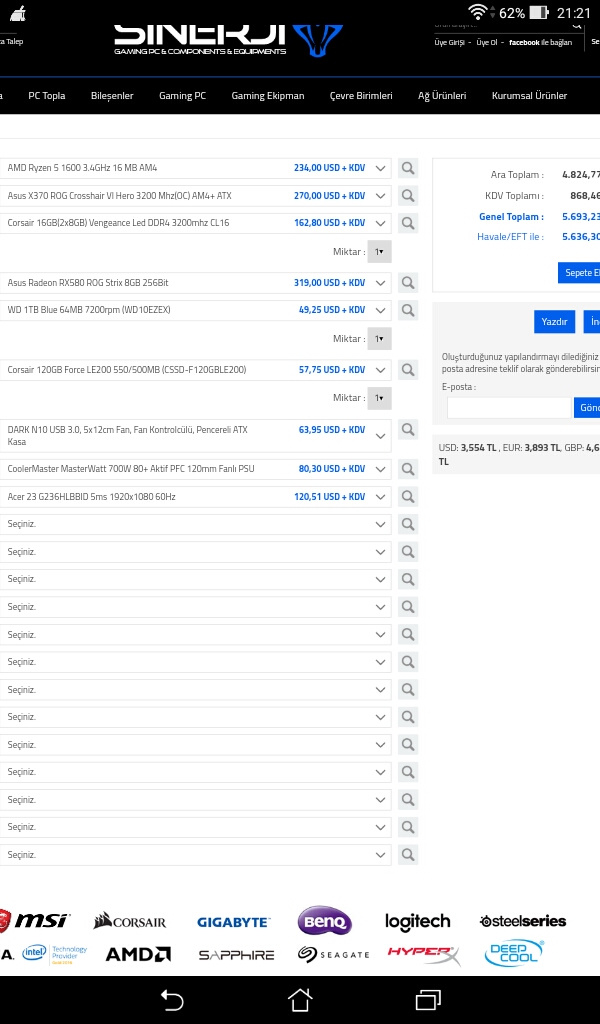Open quantity selector below Corsair 120GB SSD
600x1024 pixels.
point(379,398)
